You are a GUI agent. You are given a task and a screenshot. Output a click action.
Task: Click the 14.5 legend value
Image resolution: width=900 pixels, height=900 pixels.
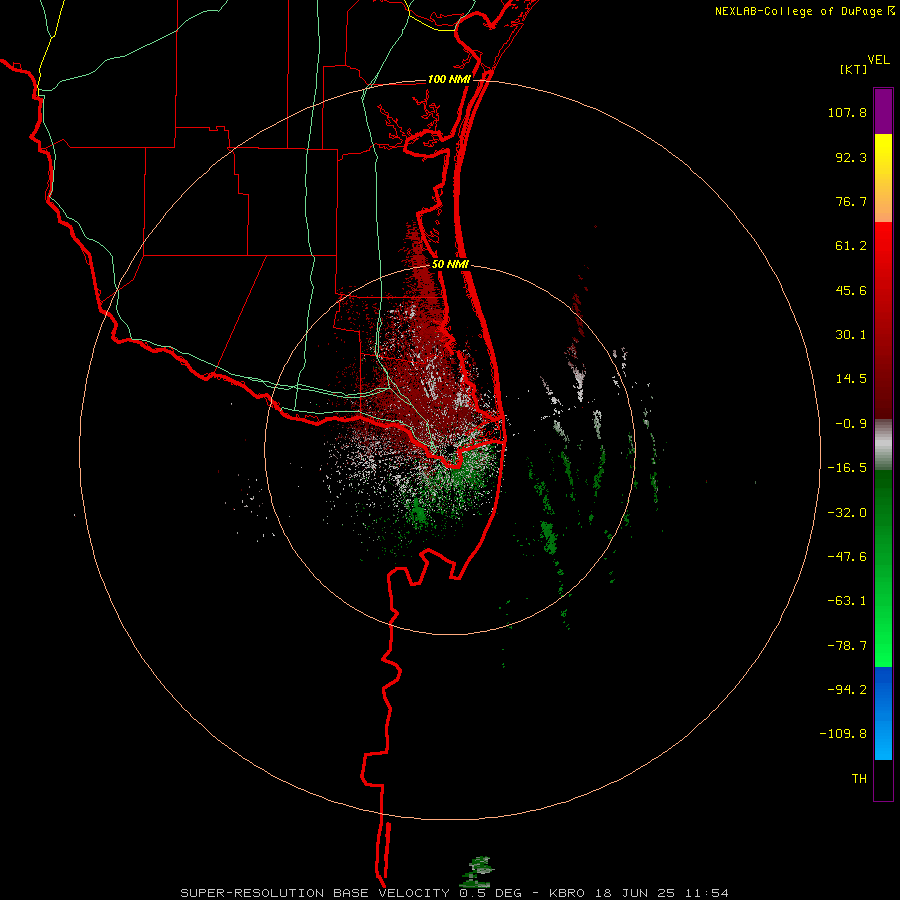[851, 379]
